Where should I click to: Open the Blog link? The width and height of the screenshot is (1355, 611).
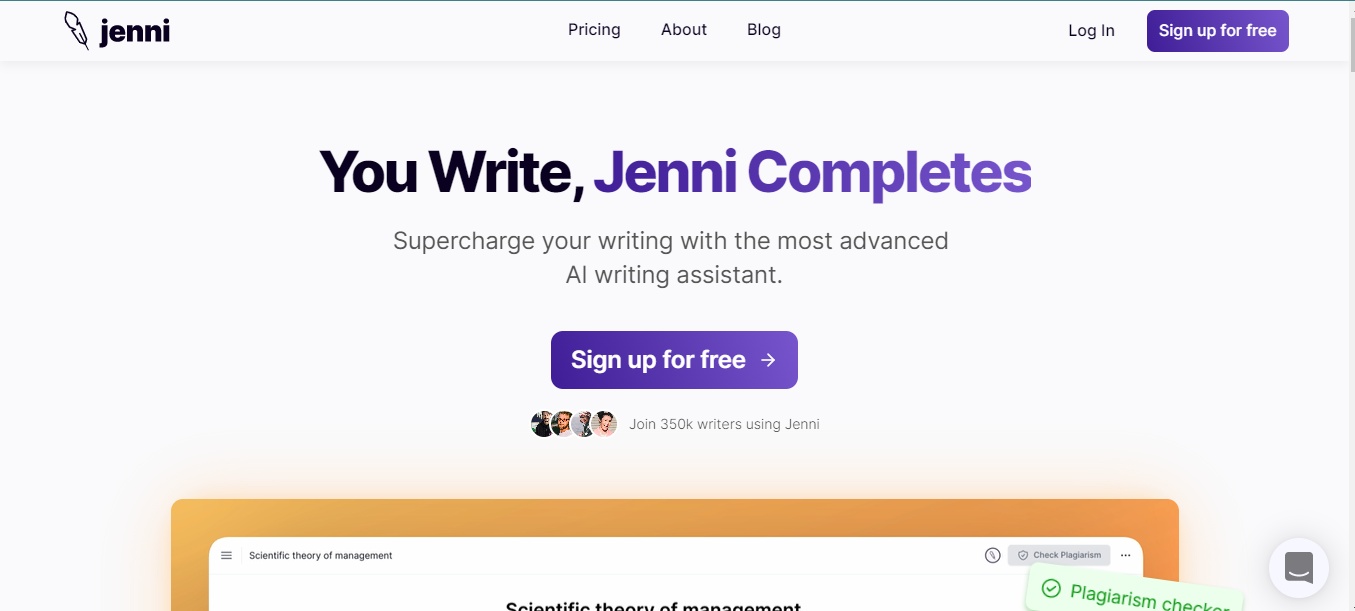point(764,30)
